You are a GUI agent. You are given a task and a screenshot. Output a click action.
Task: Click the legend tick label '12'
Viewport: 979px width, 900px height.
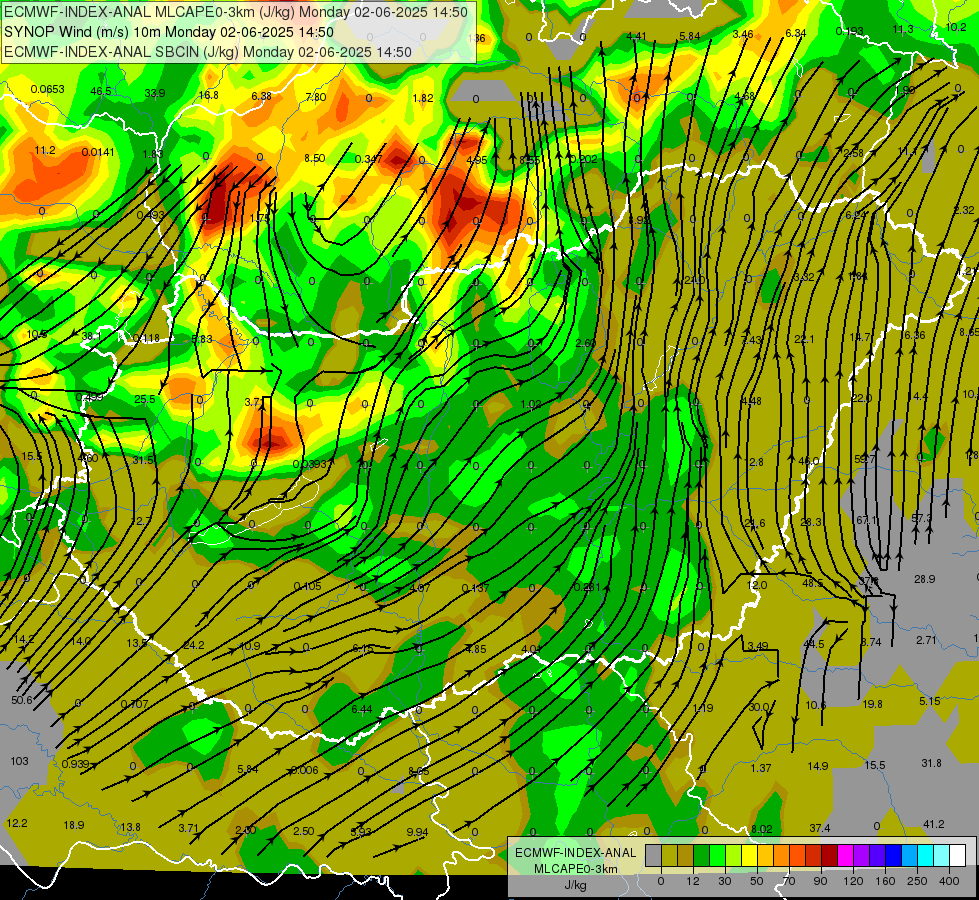tap(693, 881)
